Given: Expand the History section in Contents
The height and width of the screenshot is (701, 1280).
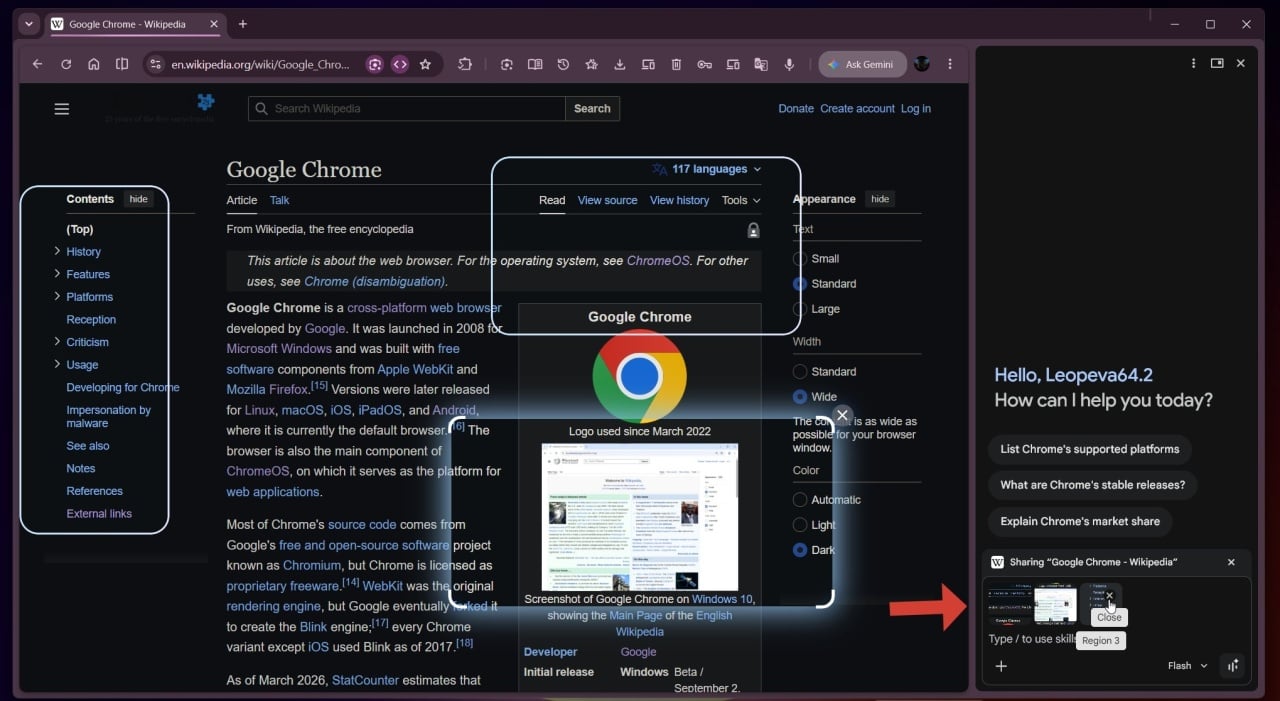Looking at the screenshot, I should (x=57, y=251).
